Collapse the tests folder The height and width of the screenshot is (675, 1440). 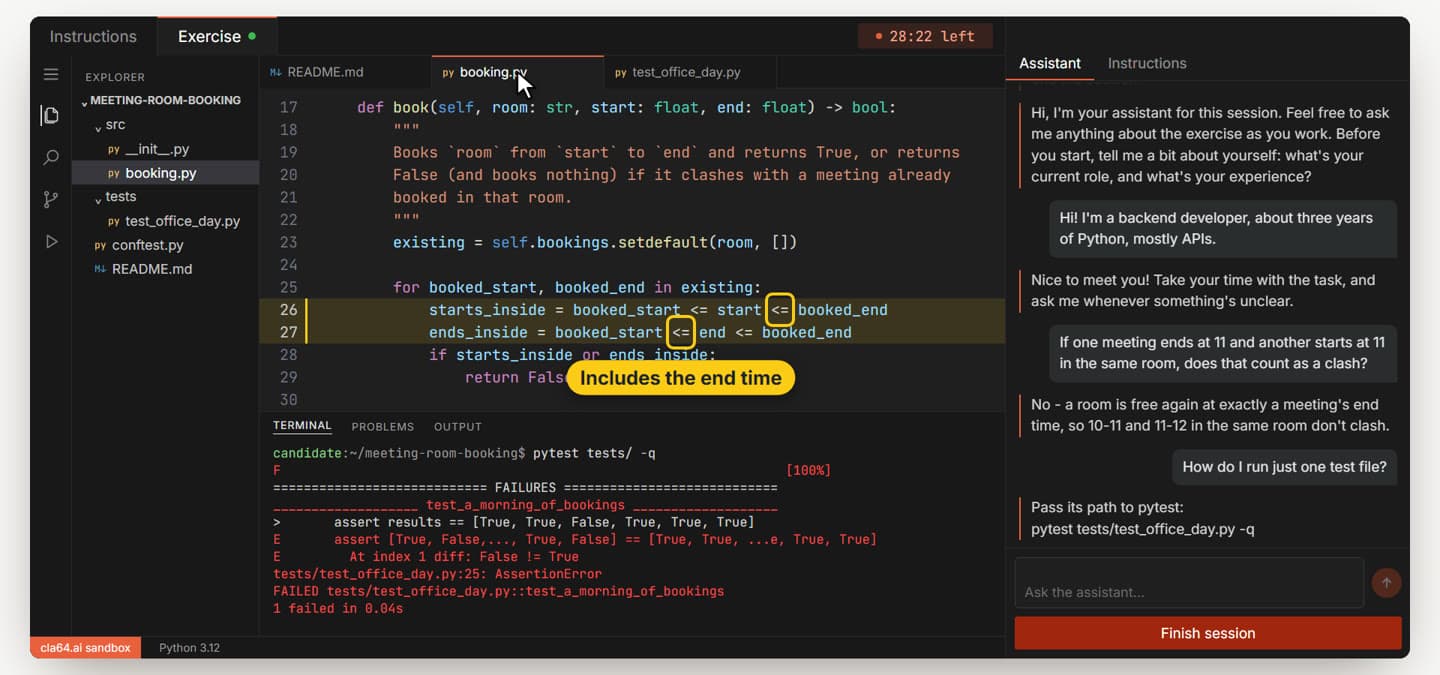coord(115,197)
